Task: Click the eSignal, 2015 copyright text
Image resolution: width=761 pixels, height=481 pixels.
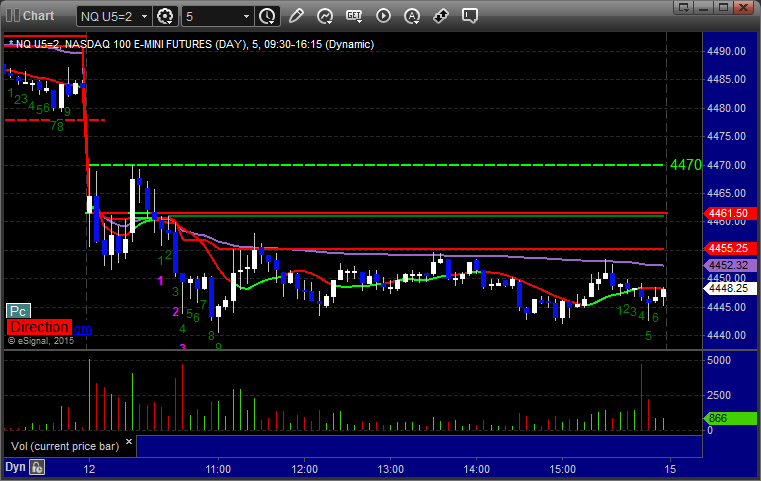Action: click(41, 341)
